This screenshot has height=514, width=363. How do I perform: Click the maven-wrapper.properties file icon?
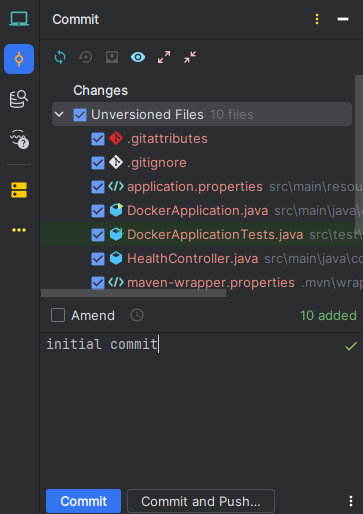116,282
